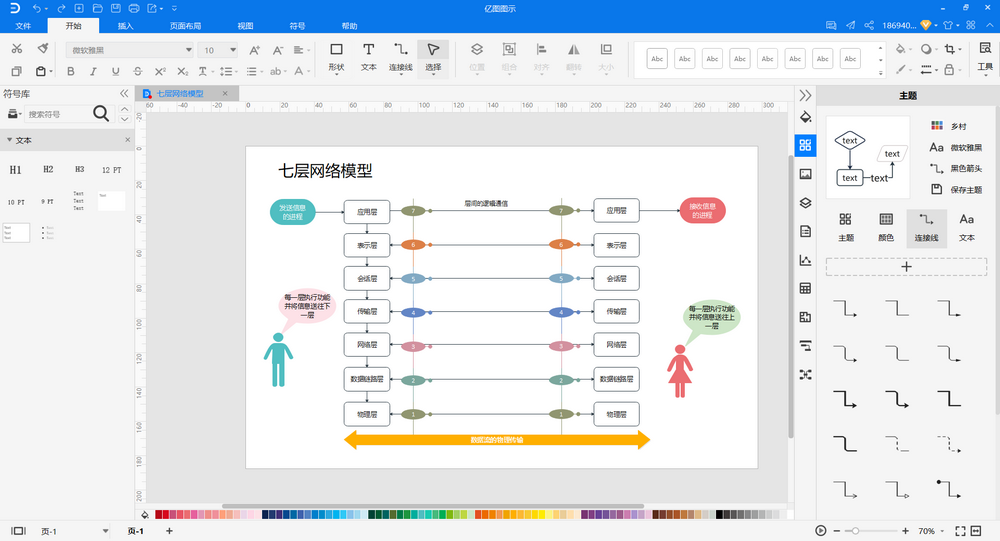Open the layers panel in right sidebar
The height and width of the screenshot is (541, 1000).
coord(805,203)
